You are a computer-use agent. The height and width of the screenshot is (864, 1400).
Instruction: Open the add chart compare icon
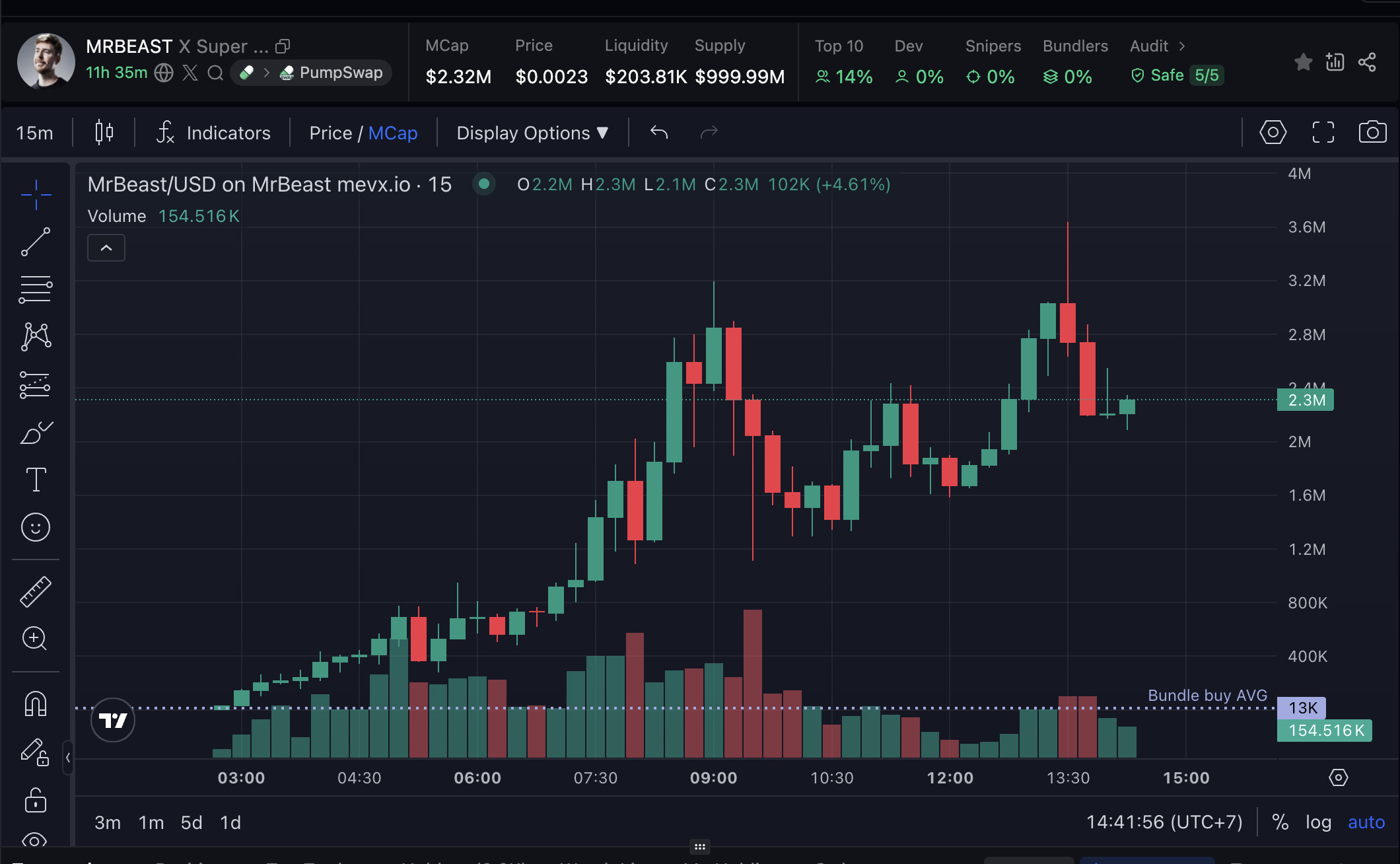tap(1335, 62)
